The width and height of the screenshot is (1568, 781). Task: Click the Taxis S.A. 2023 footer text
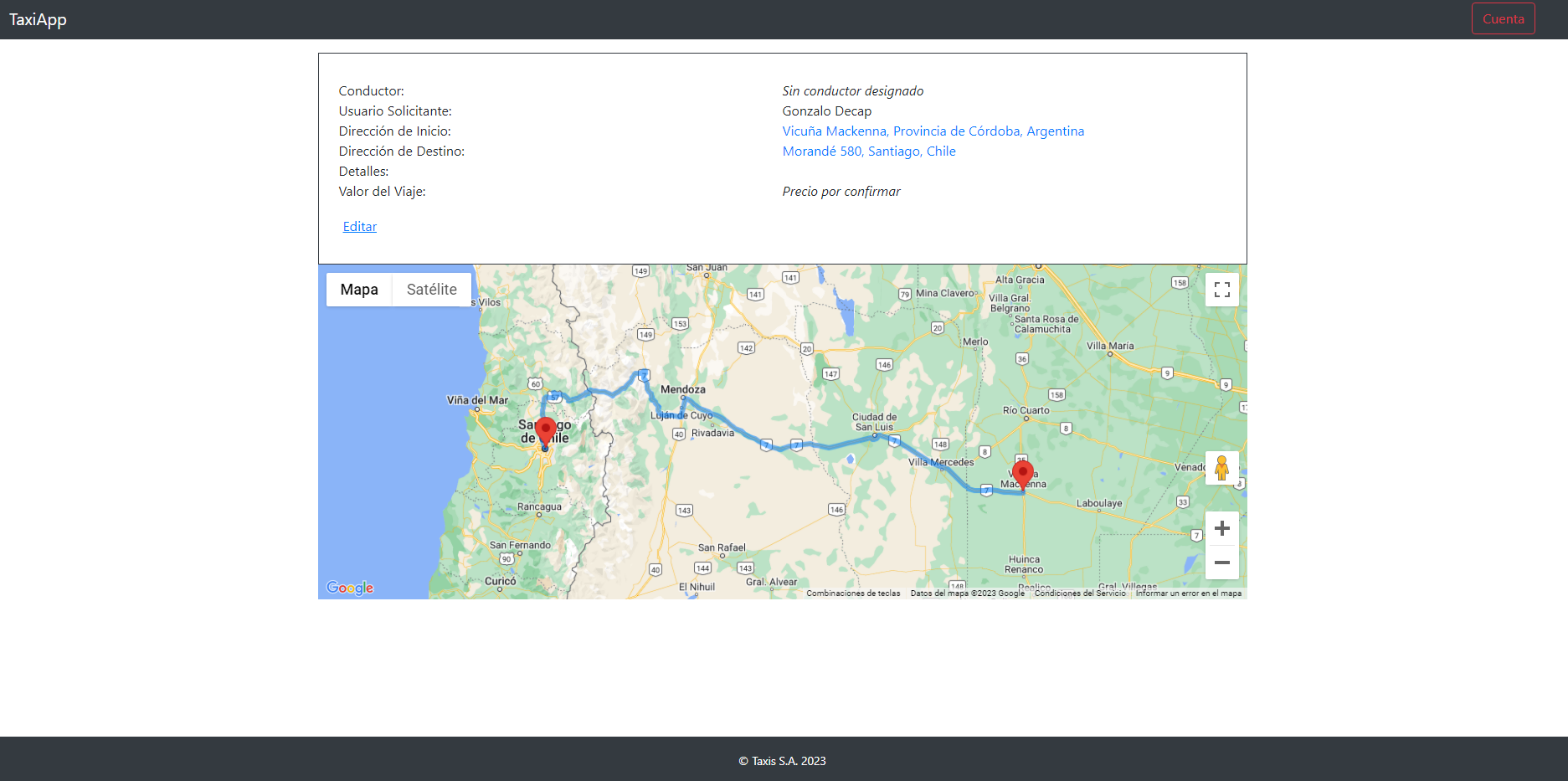click(x=783, y=761)
